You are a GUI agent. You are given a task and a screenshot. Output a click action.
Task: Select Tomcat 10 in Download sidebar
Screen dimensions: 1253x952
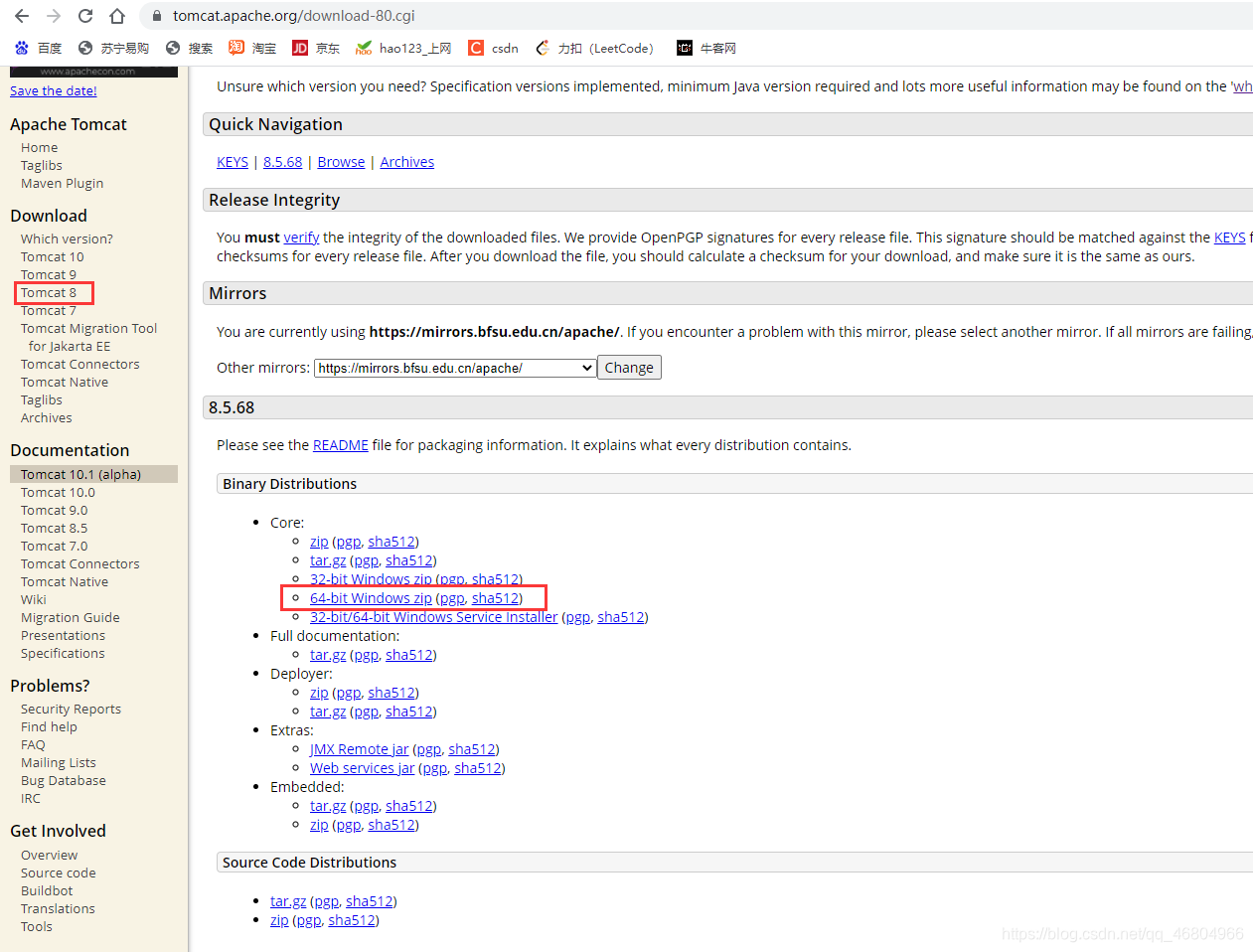pyautogui.click(x=52, y=256)
